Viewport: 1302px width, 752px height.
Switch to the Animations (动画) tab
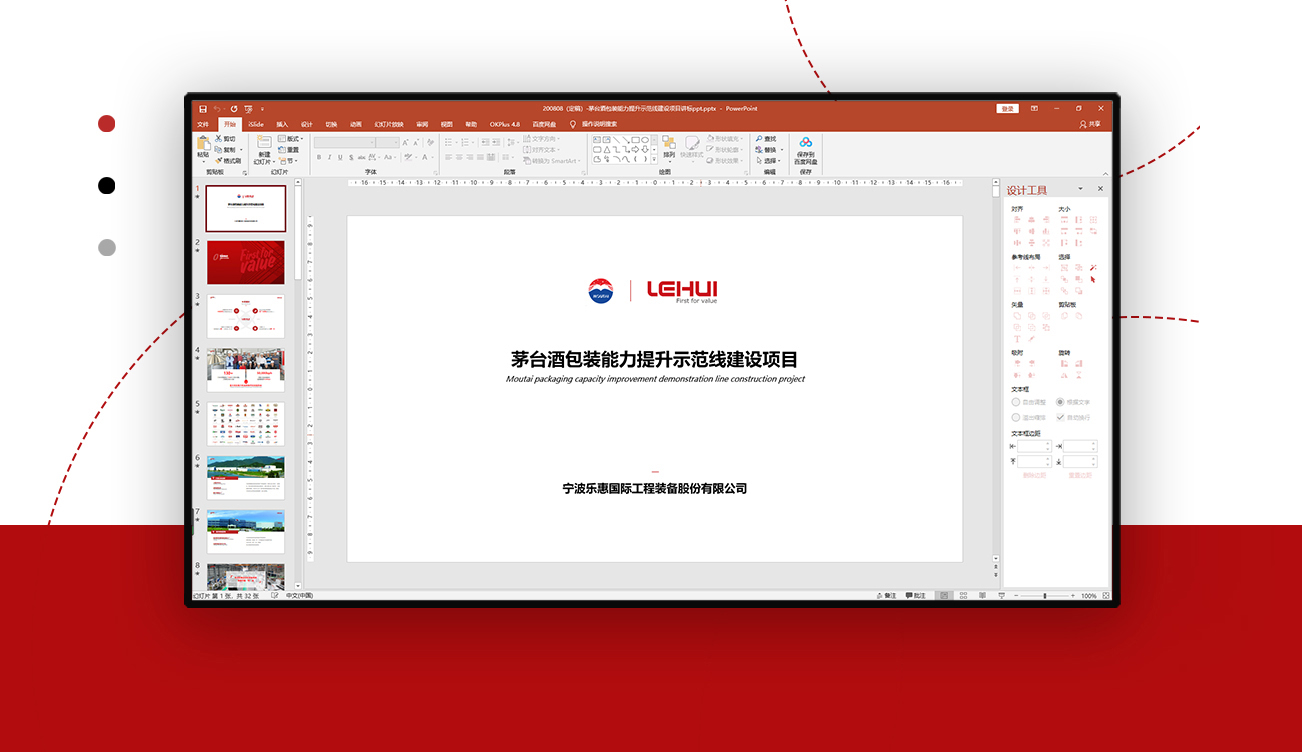(356, 124)
